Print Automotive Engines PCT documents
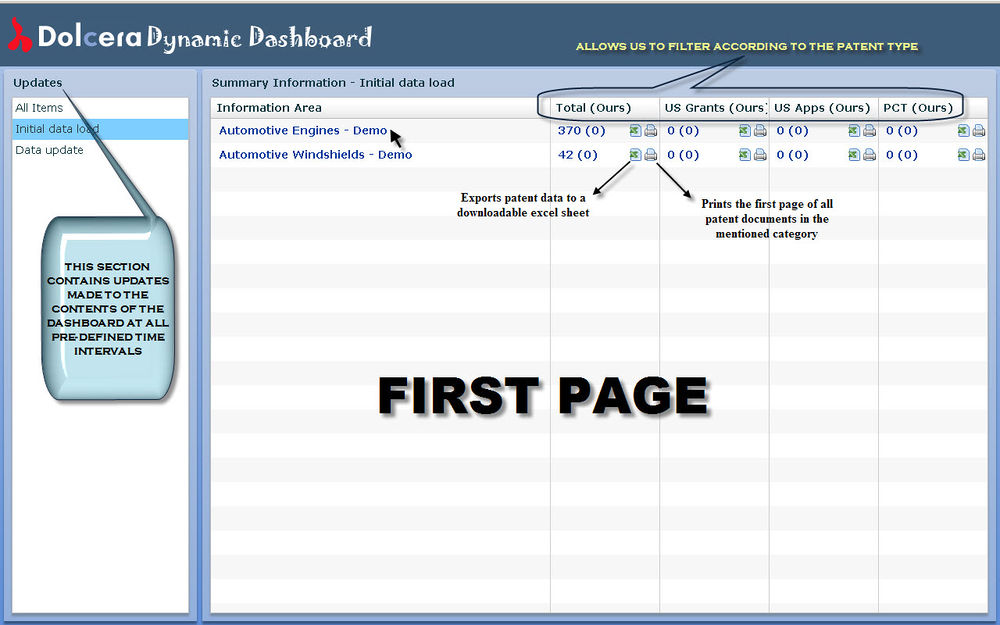Viewport: 1000px width, 625px height. click(x=978, y=130)
